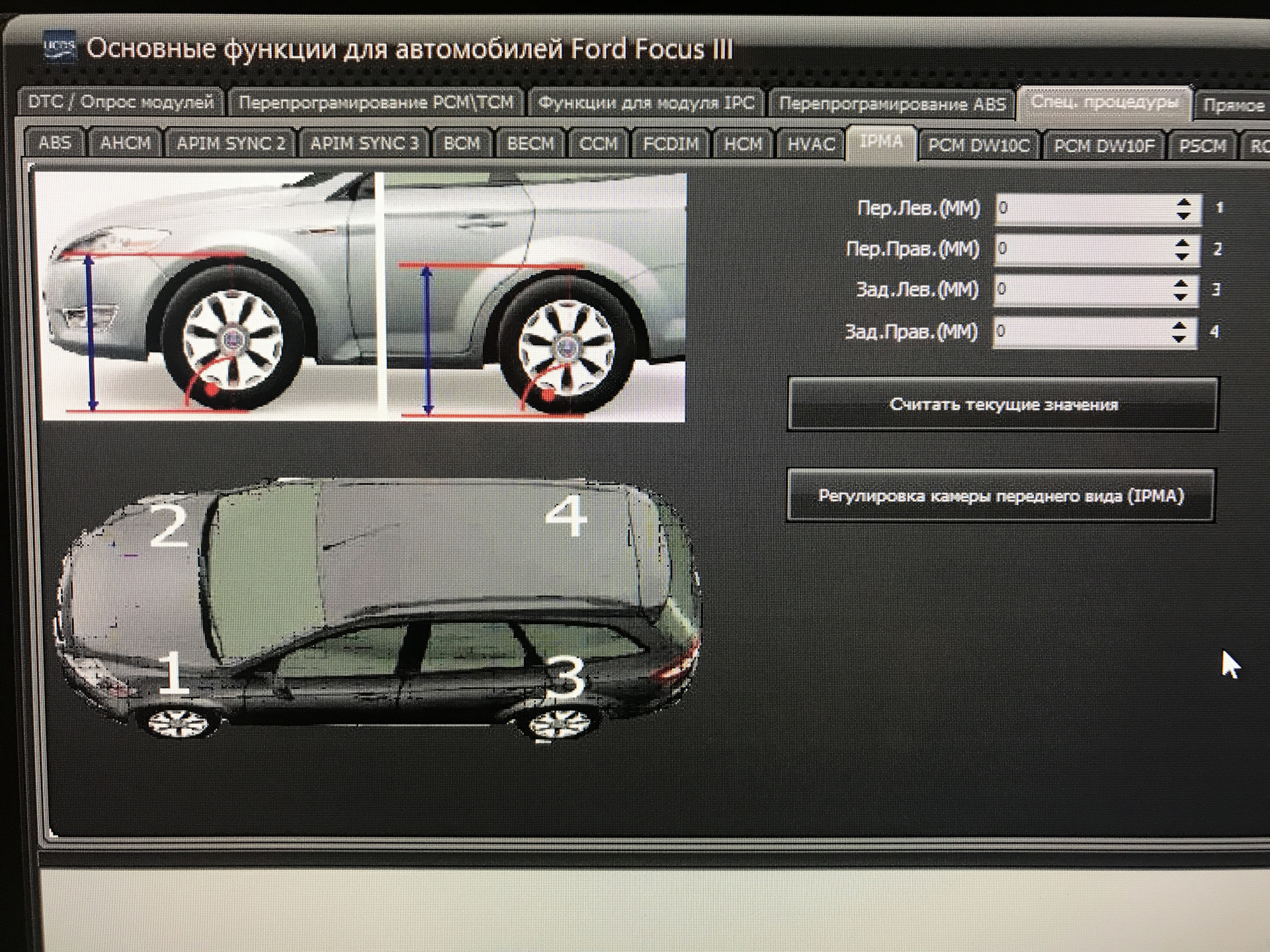
Task: Decrease Пер.Прав.(ММ) with down arrow
Action: [x=1183, y=257]
